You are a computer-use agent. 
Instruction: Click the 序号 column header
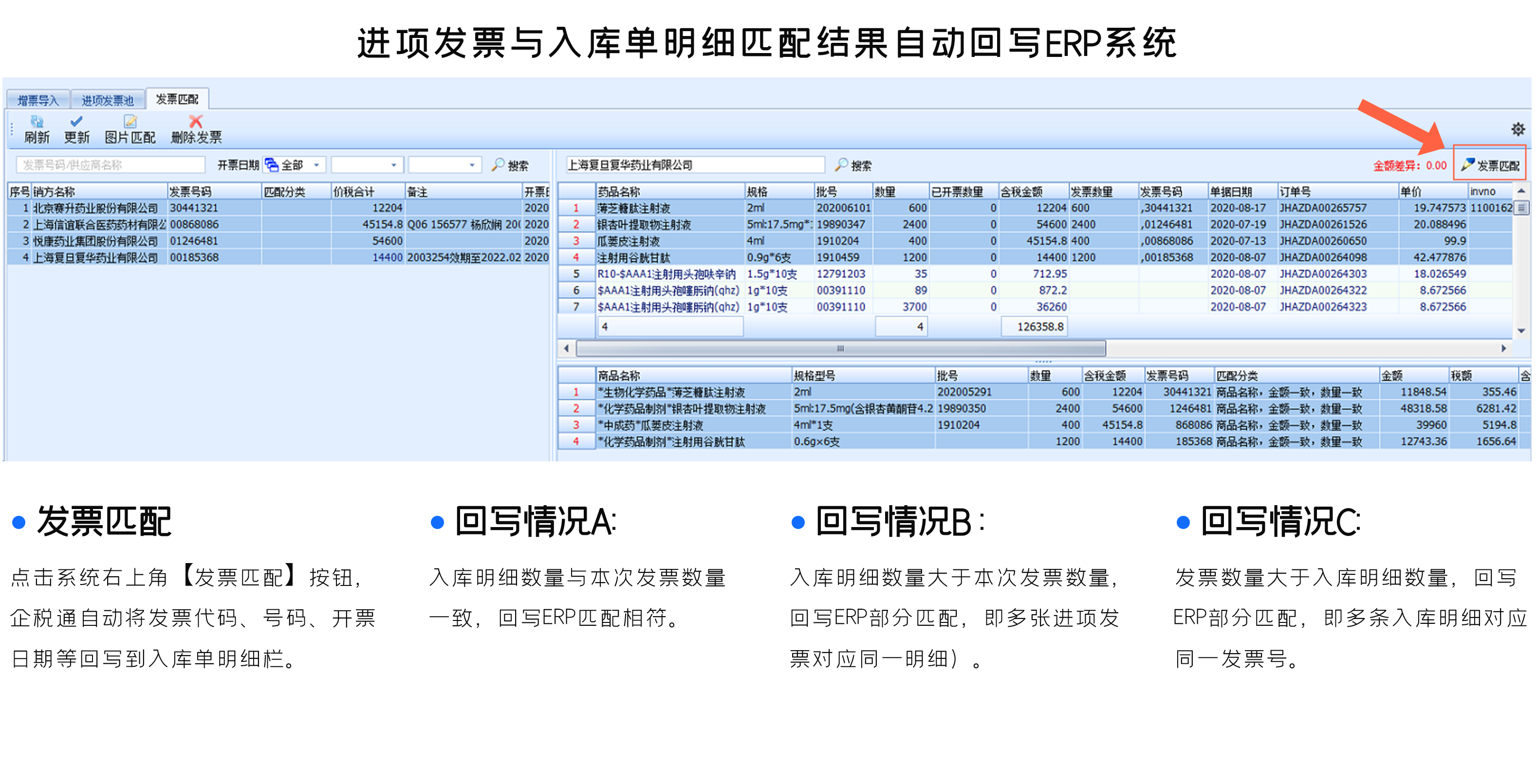tap(19, 191)
